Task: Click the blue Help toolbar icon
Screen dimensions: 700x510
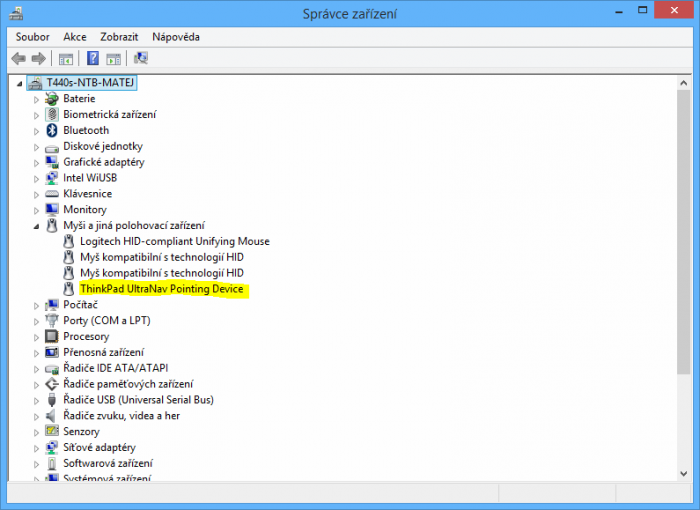Action: [92, 59]
